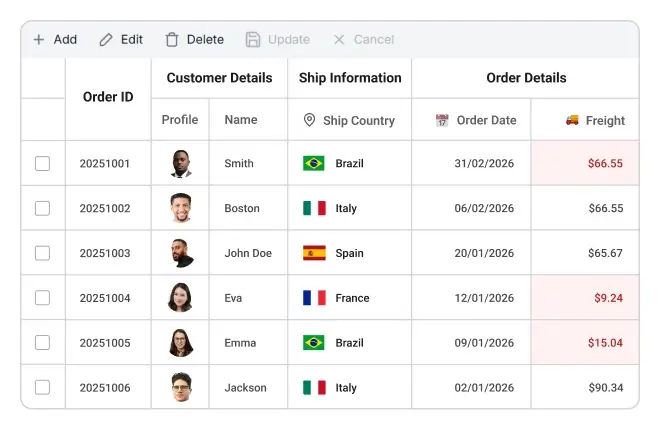This screenshot has height=430, width=660.
Task: Click the Delete trash icon
Action: pyautogui.click(x=172, y=40)
